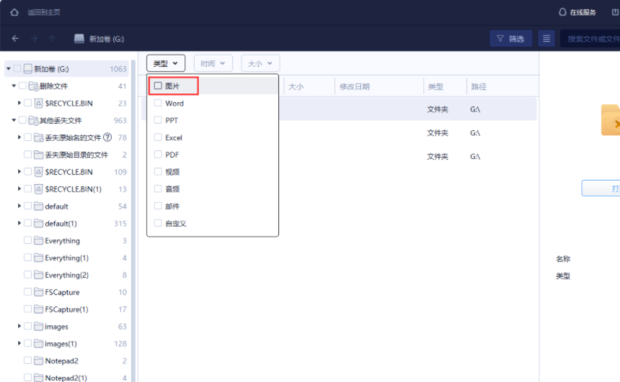This screenshot has height=382, width=620.
Task: Click the large folder preview thumbnail
Action: point(610,120)
